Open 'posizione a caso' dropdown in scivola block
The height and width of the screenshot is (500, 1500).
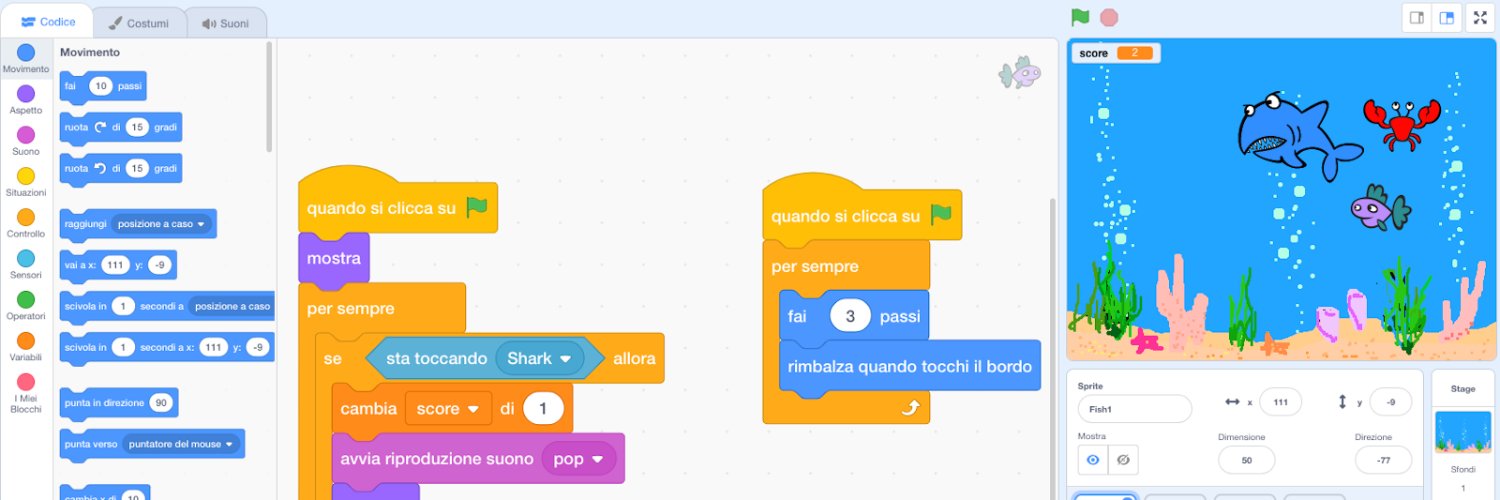pyautogui.click(x=232, y=306)
